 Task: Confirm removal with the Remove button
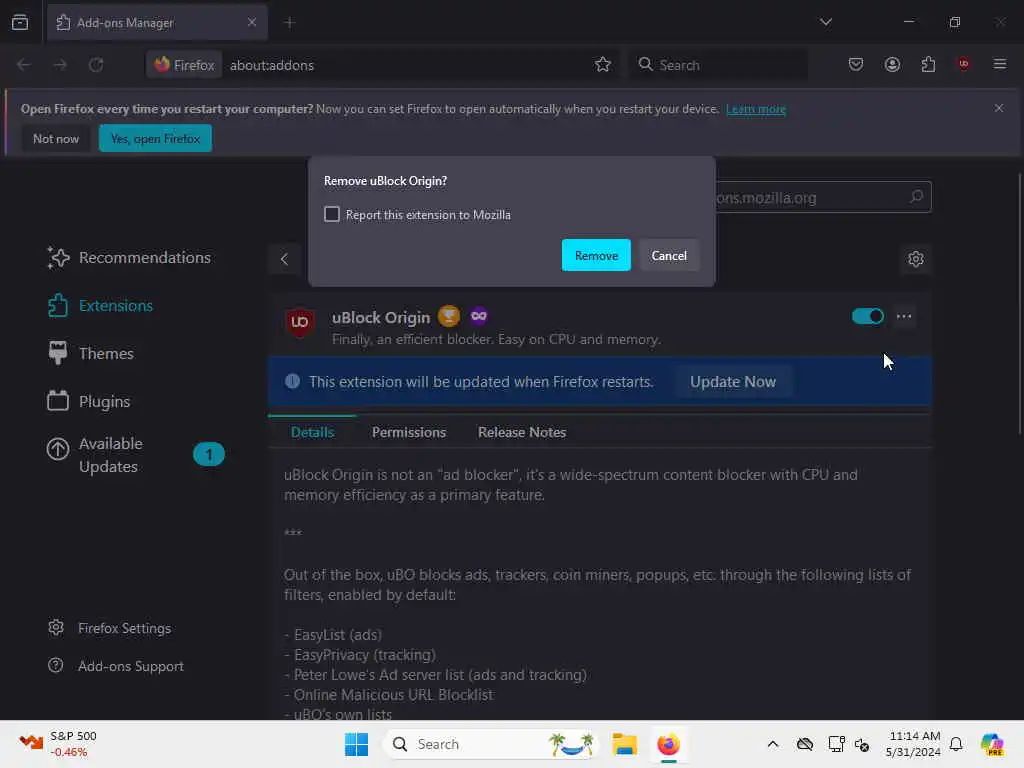[x=596, y=255]
